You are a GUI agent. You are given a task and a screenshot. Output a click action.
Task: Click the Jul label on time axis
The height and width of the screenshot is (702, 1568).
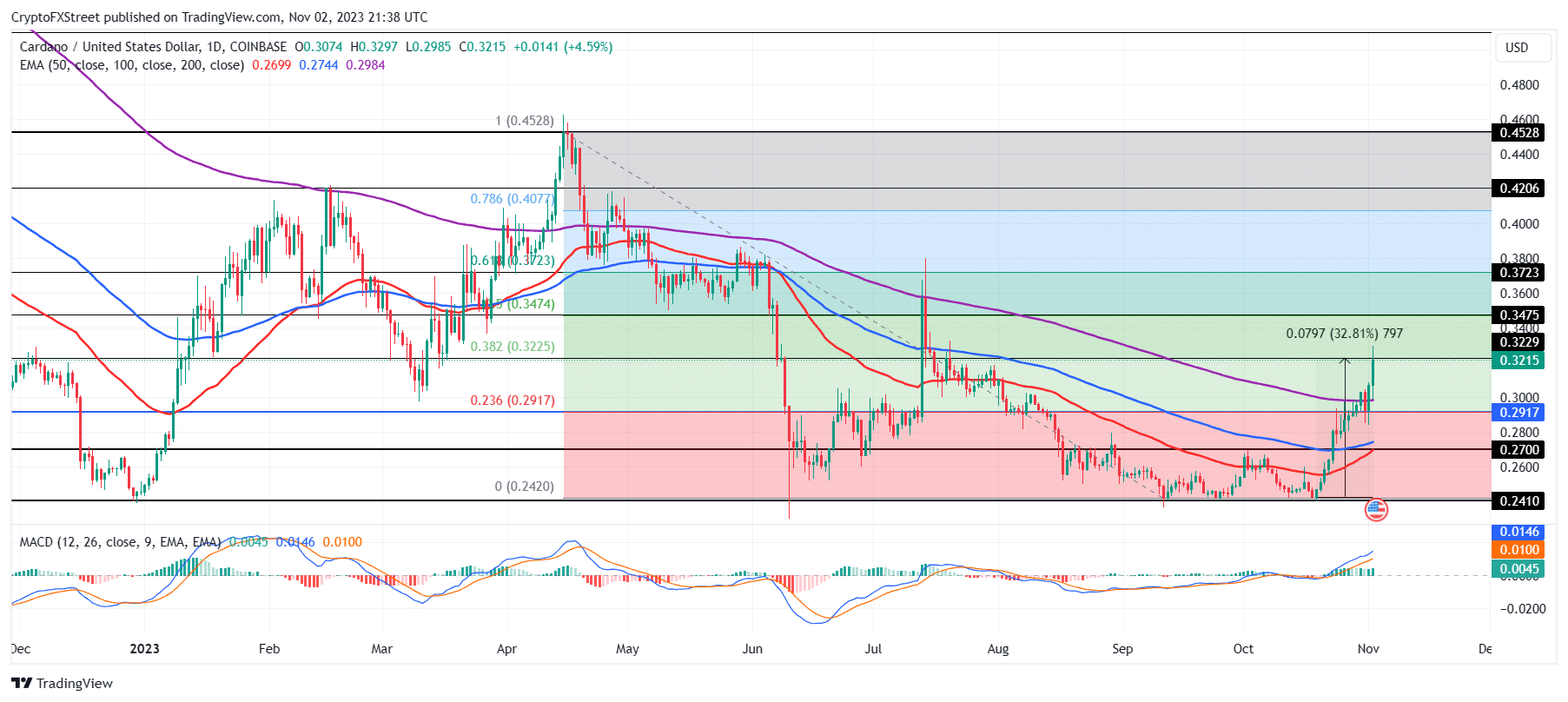873,649
